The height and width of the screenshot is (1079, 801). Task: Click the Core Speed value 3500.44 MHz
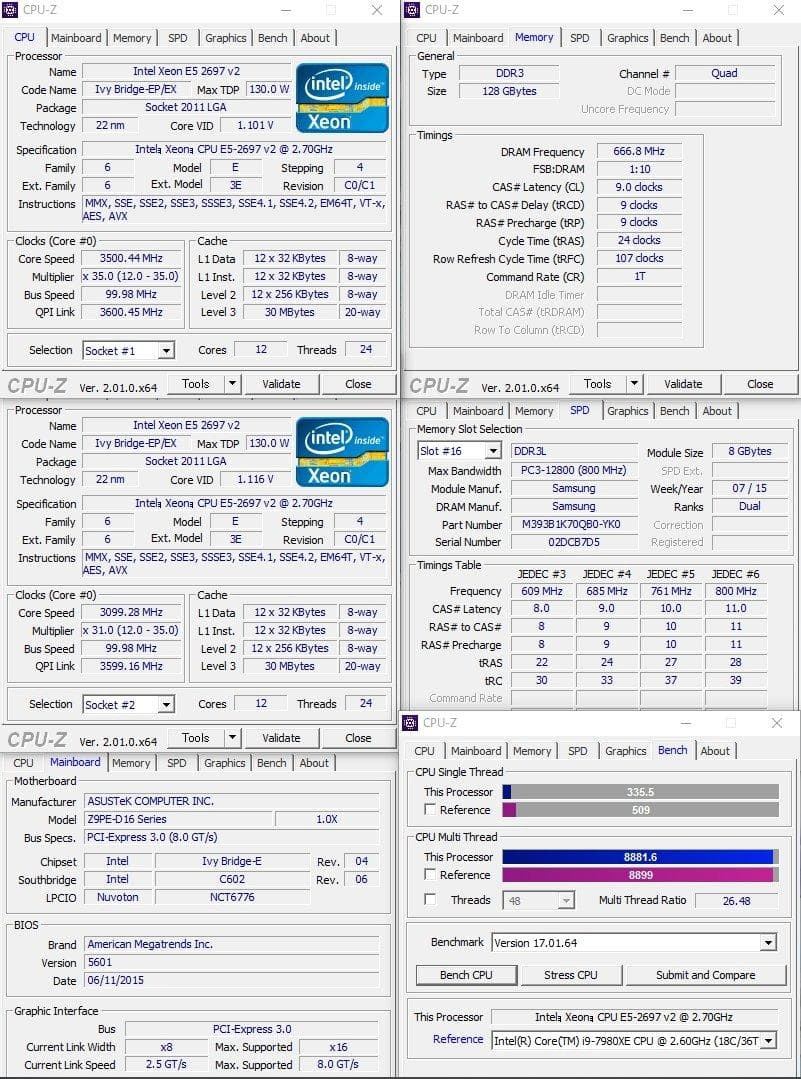131,259
